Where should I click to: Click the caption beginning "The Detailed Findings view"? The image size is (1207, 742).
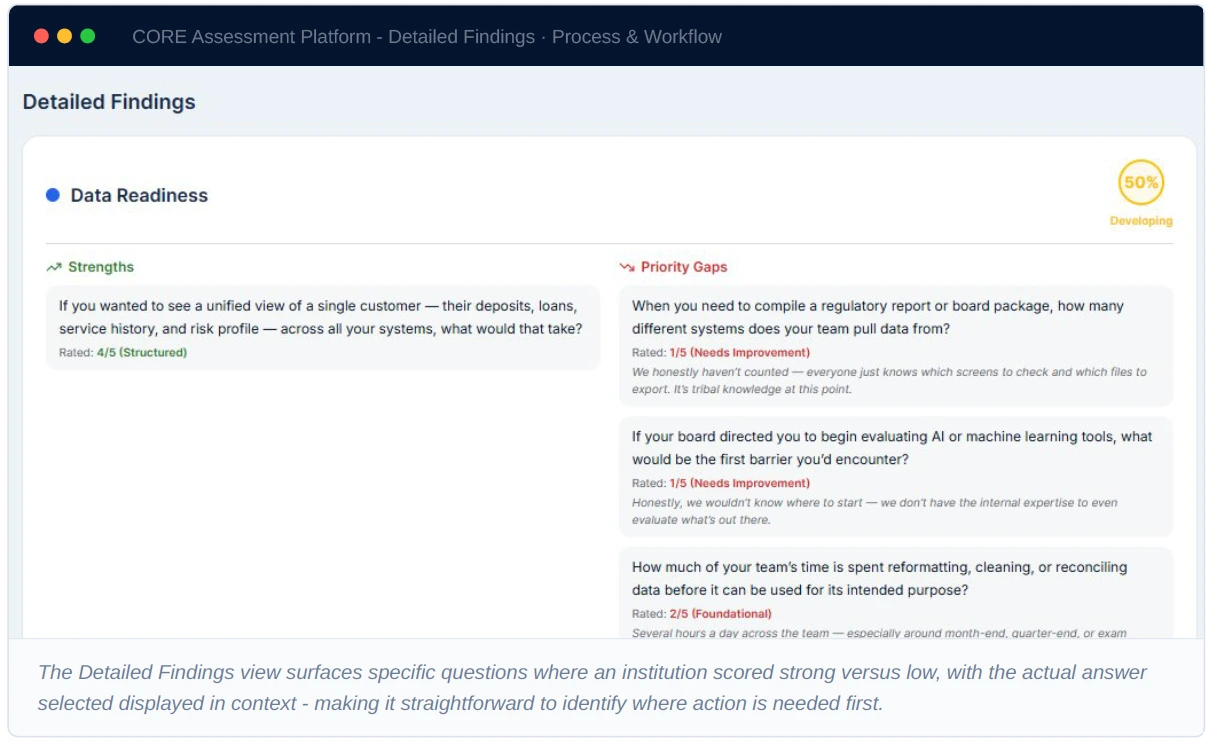pyautogui.click(x=592, y=688)
